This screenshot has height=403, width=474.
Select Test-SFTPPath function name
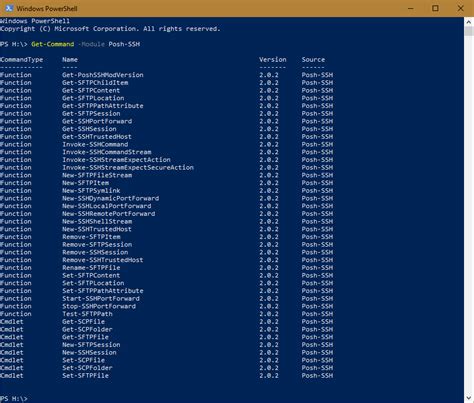coord(87,314)
